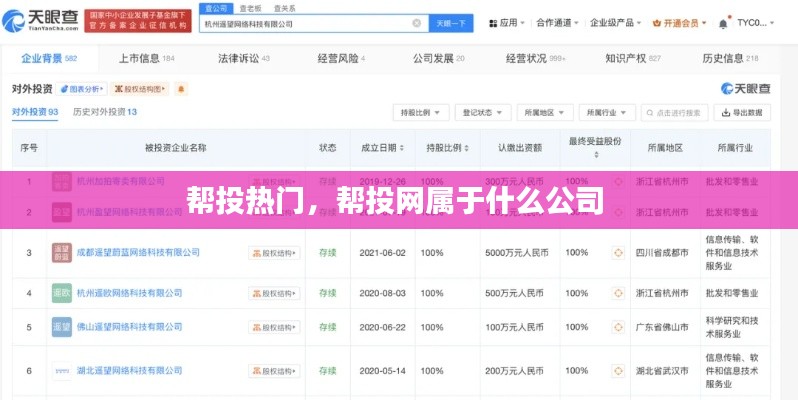Click the orange bell icon beside 股权结构图

tap(181, 89)
